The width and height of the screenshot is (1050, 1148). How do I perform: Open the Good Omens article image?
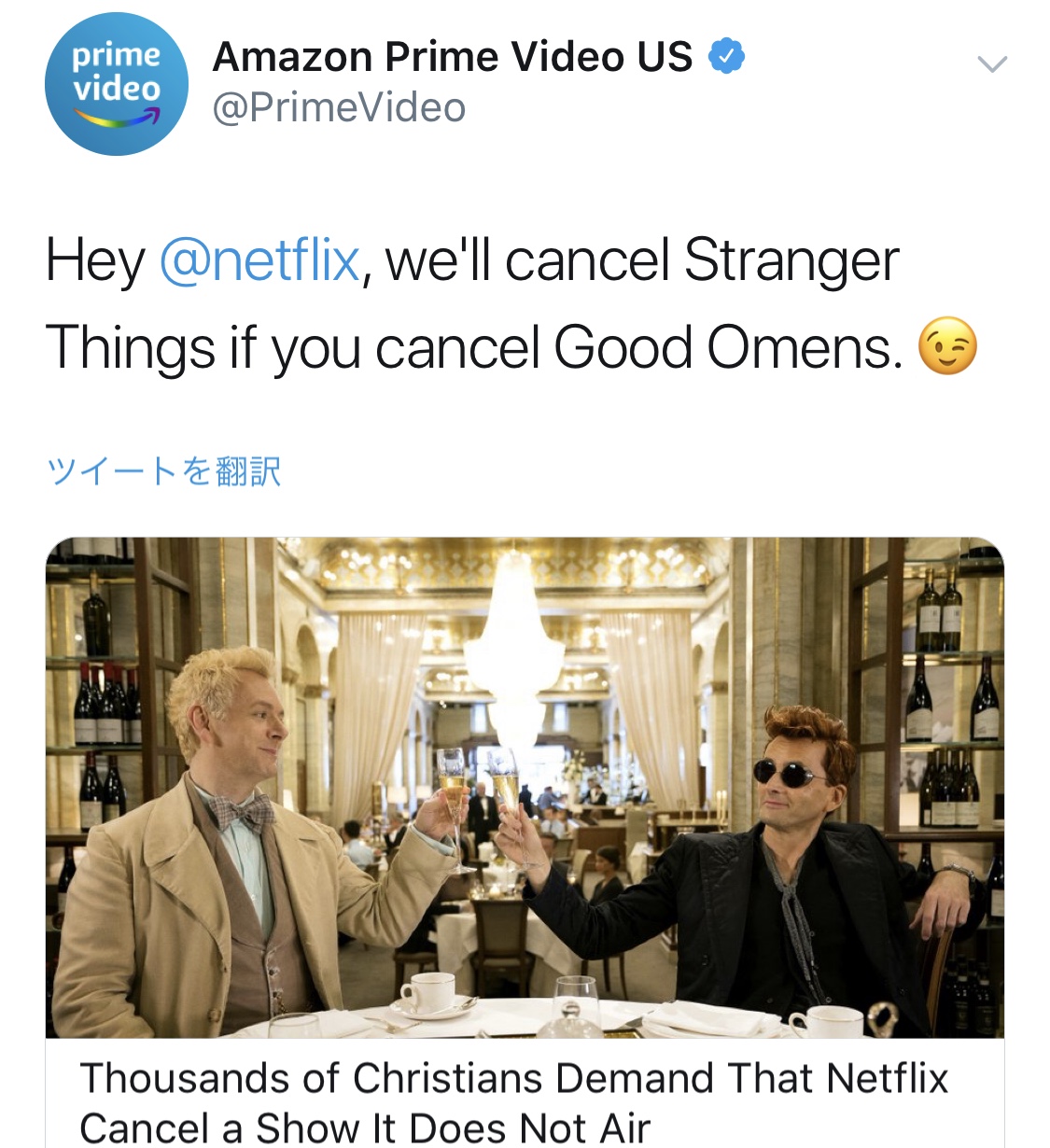click(x=525, y=787)
